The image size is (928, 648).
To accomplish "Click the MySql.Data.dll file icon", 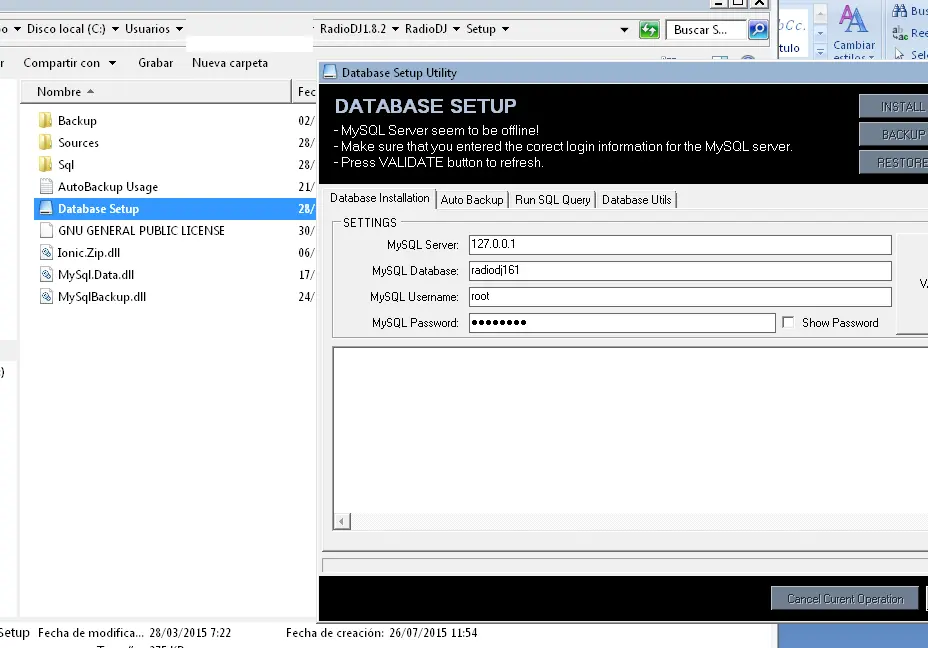I will pos(46,275).
